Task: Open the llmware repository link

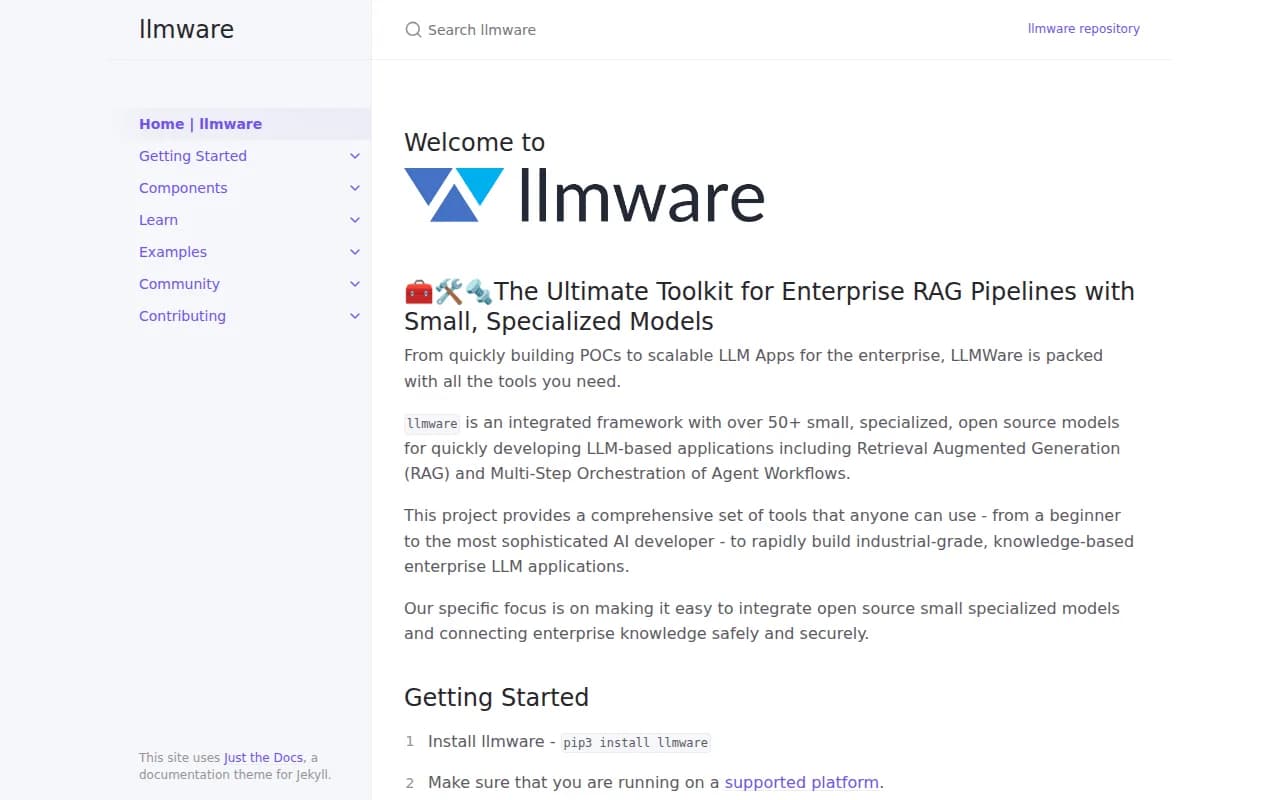Action: [1084, 29]
